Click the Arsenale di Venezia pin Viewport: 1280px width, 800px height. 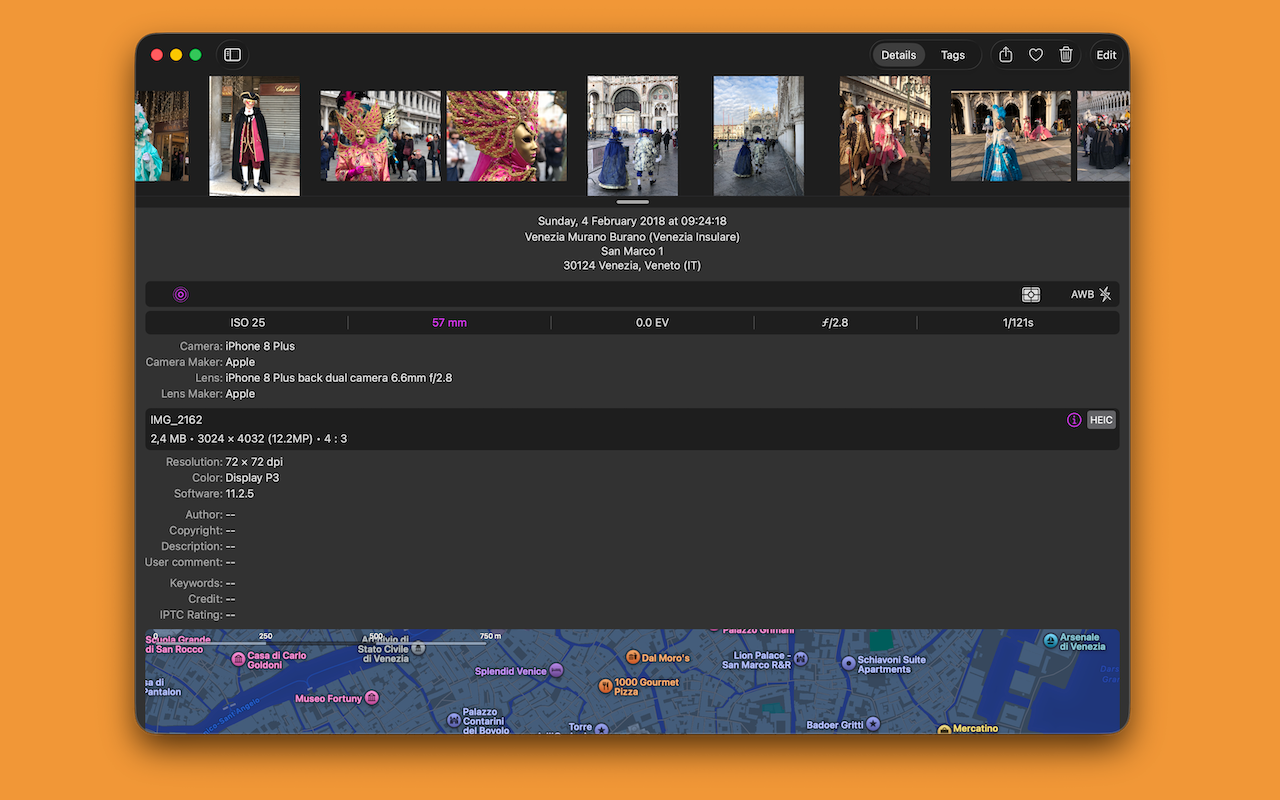(x=1050, y=640)
